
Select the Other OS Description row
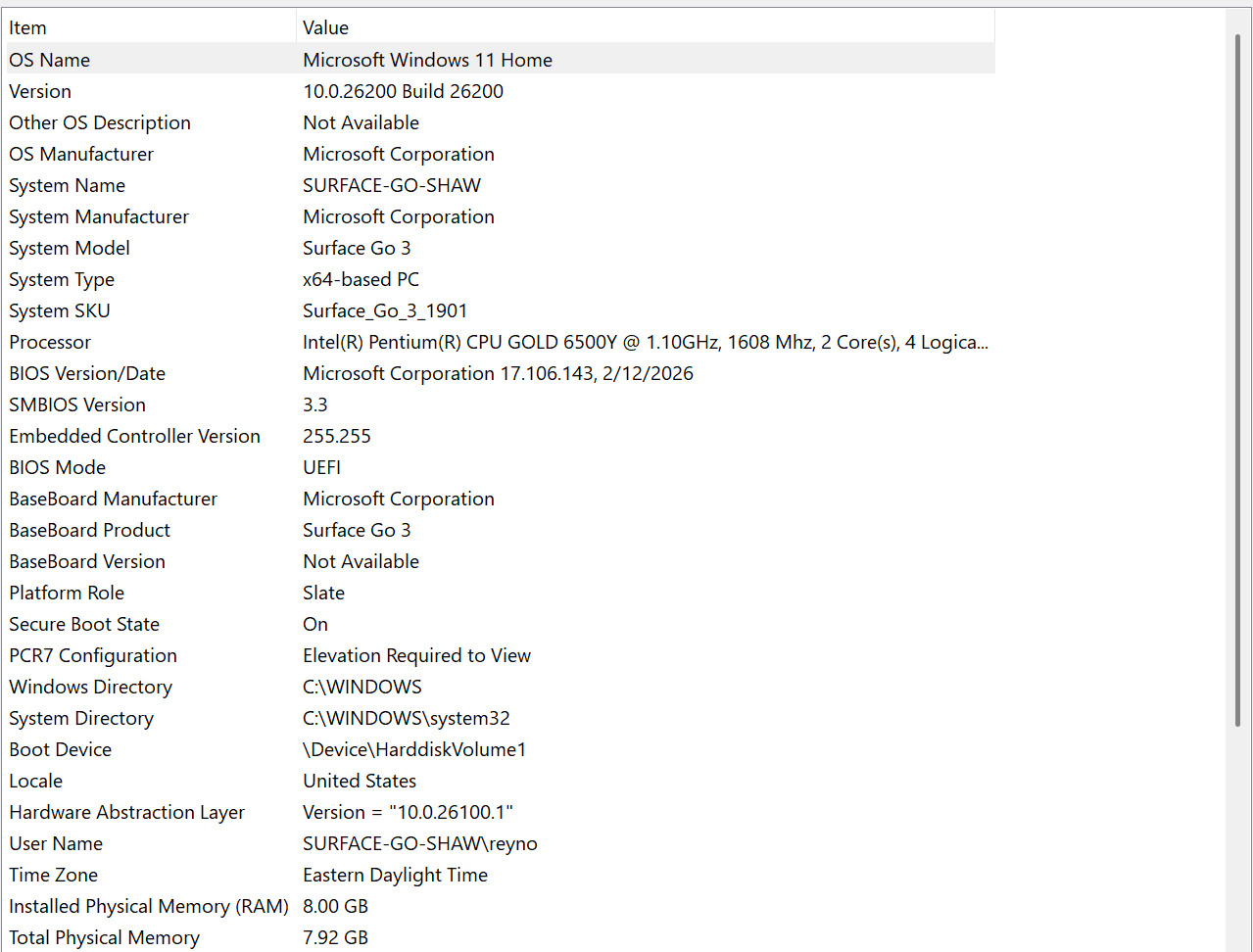pos(100,122)
